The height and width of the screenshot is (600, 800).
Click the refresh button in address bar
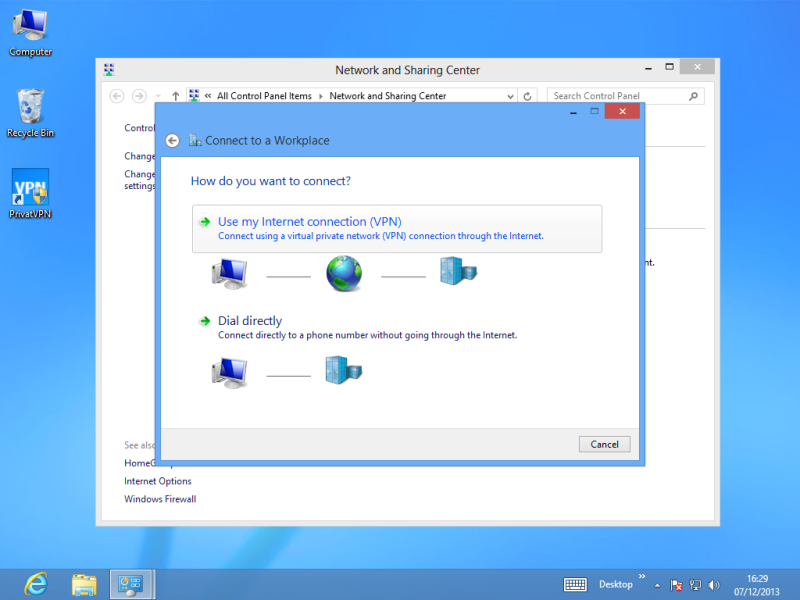[x=529, y=96]
